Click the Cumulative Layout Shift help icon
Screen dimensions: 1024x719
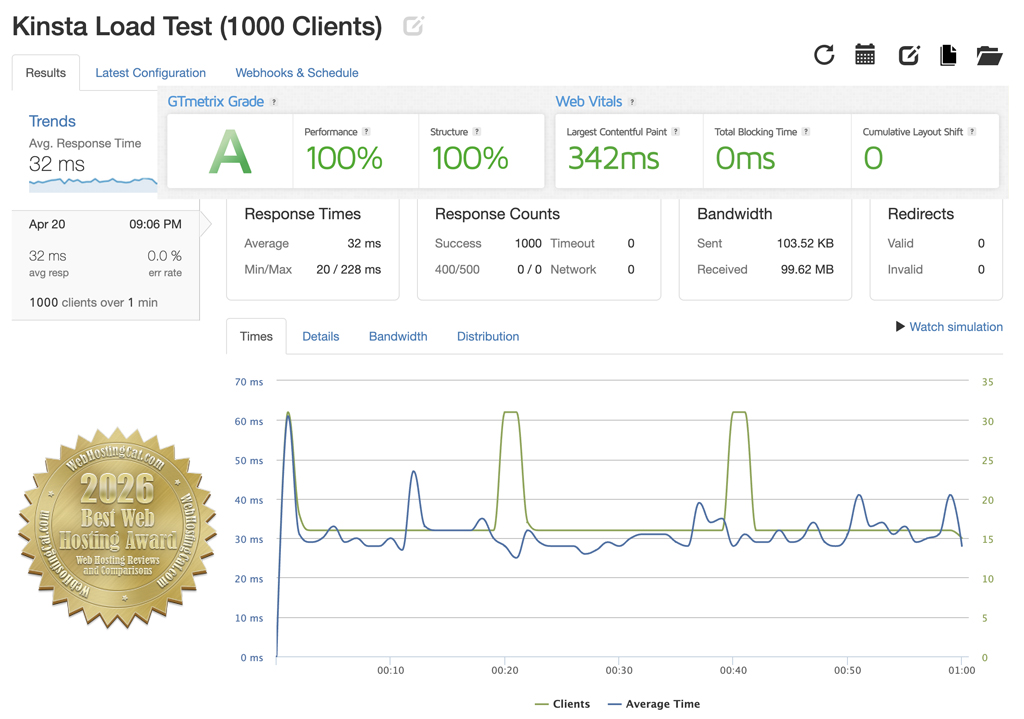point(972,131)
